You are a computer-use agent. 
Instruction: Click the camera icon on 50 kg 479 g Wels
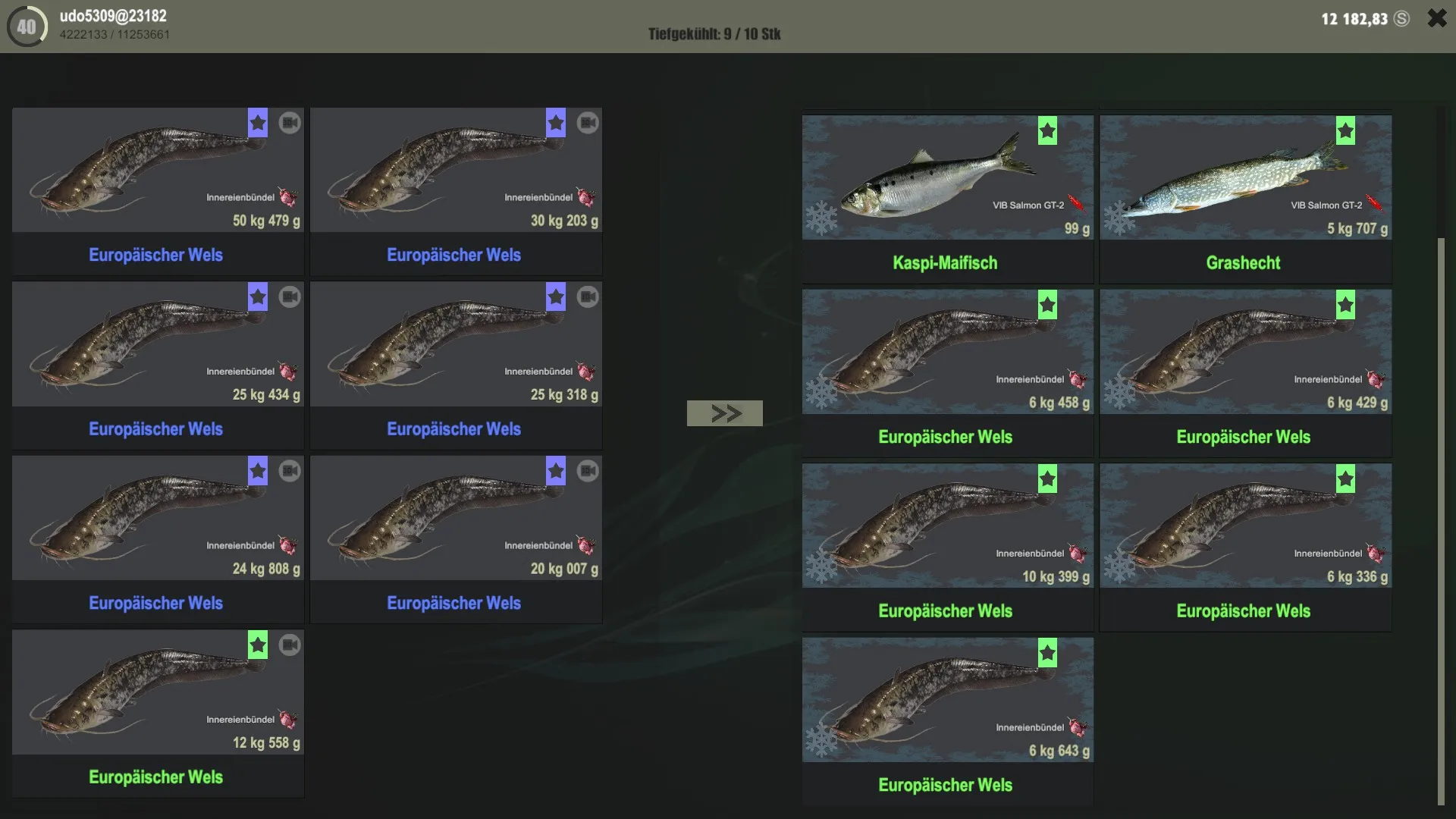(x=289, y=123)
